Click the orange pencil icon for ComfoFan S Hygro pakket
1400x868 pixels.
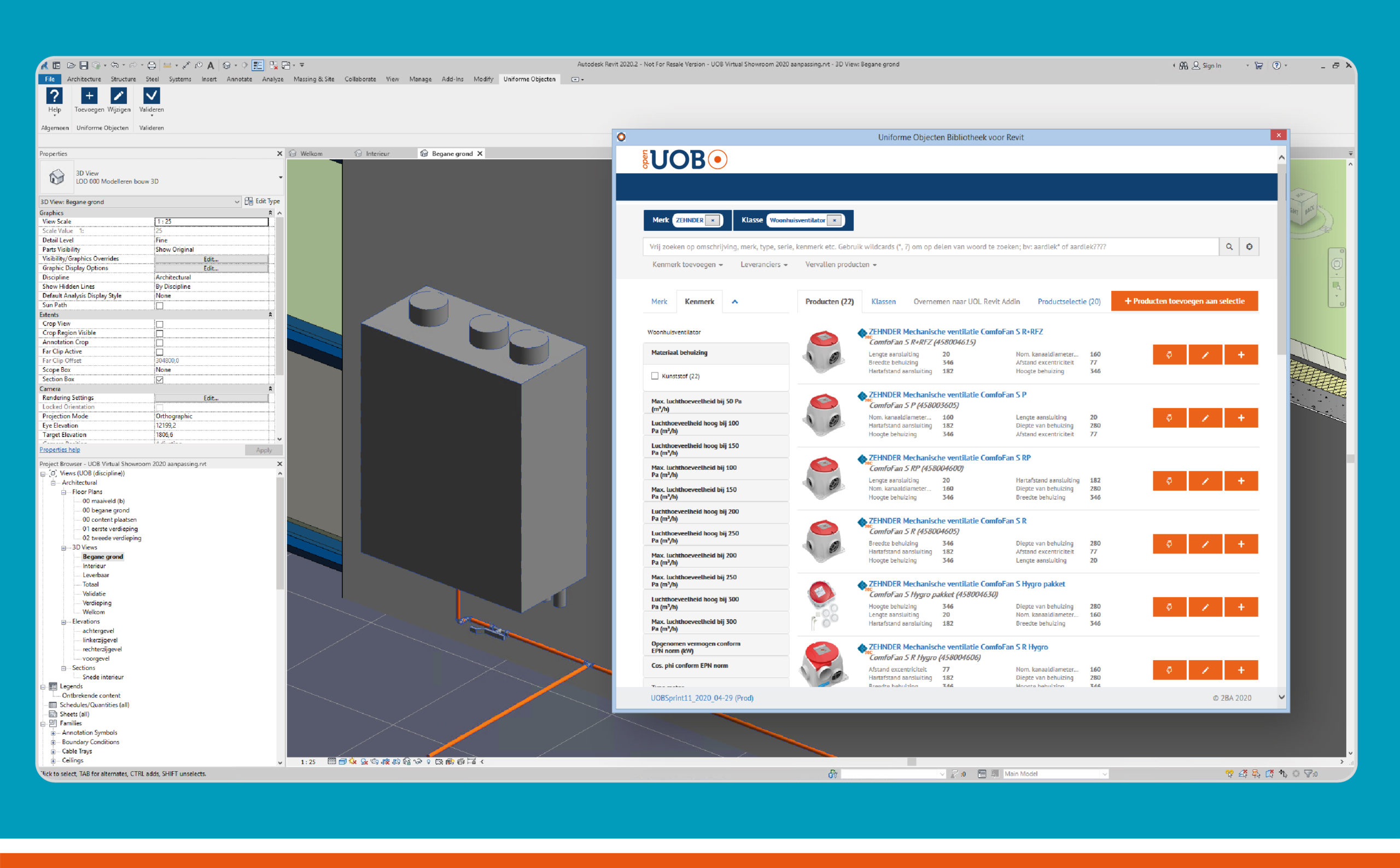click(x=1205, y=607)
